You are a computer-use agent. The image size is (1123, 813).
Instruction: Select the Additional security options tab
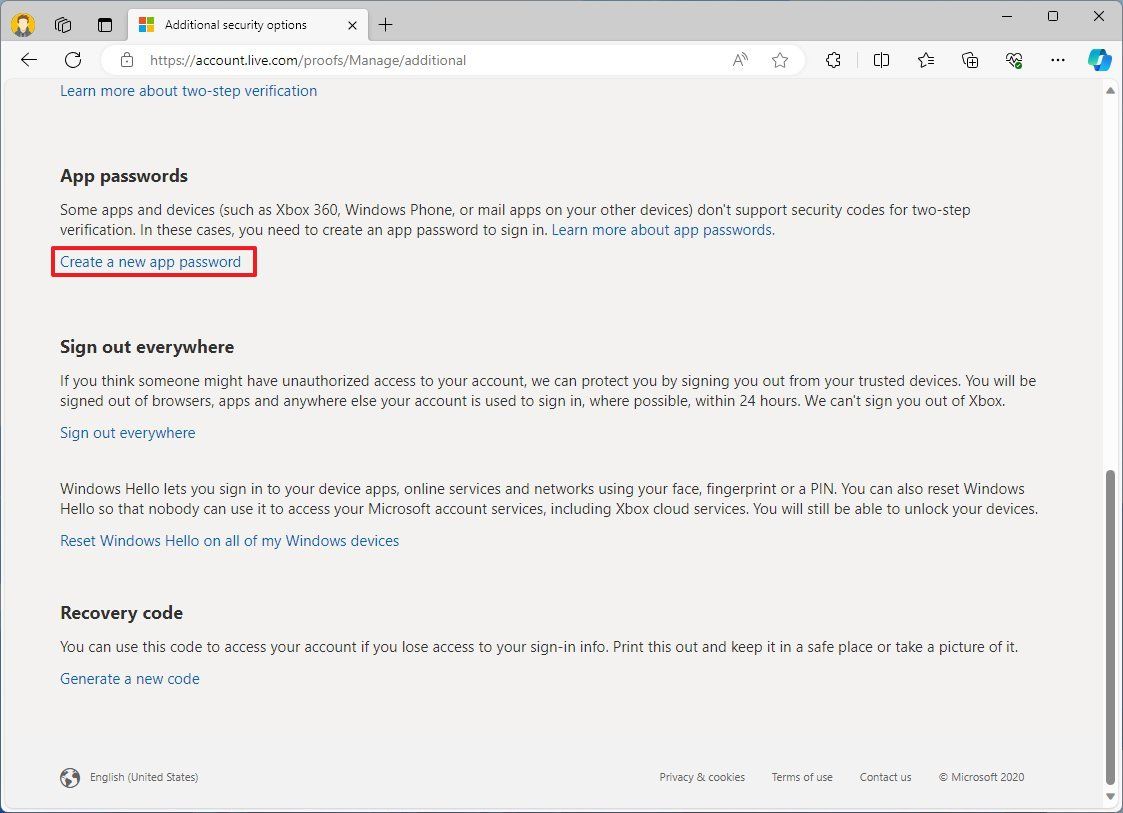[x=240, y=24]
